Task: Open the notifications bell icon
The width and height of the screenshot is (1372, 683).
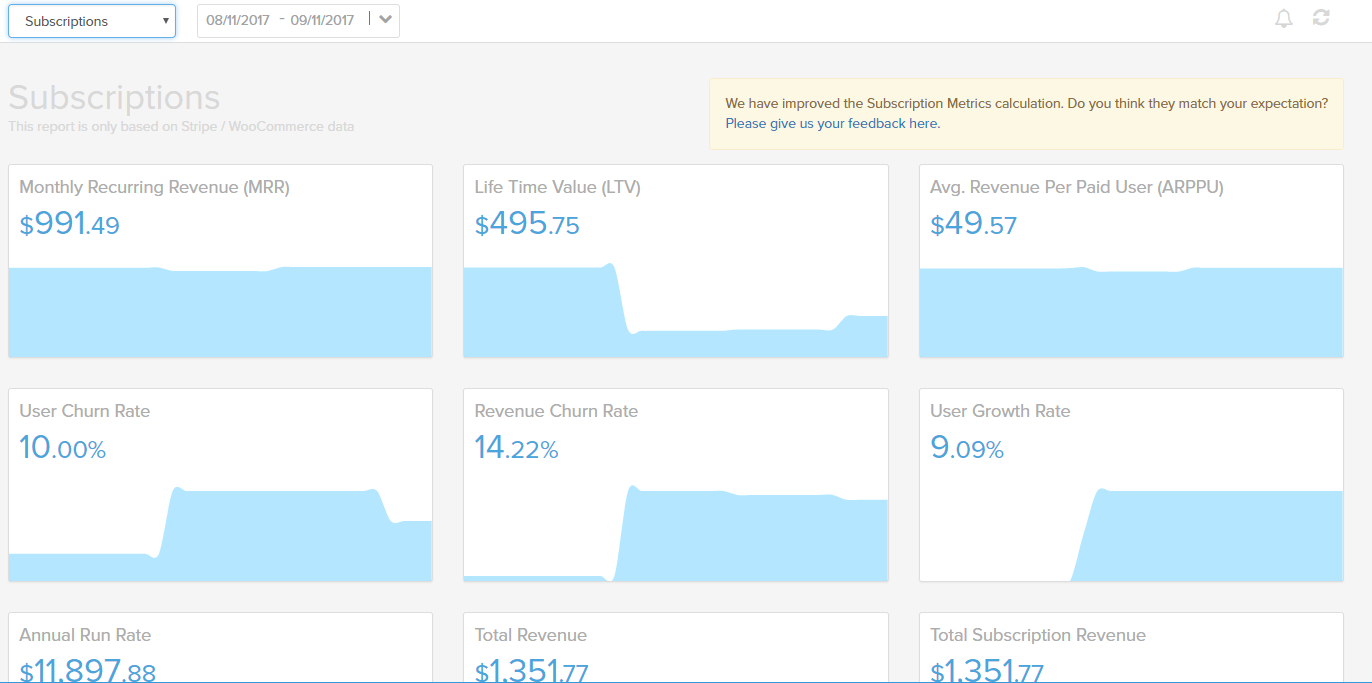Action: (x=1284, y=18)
